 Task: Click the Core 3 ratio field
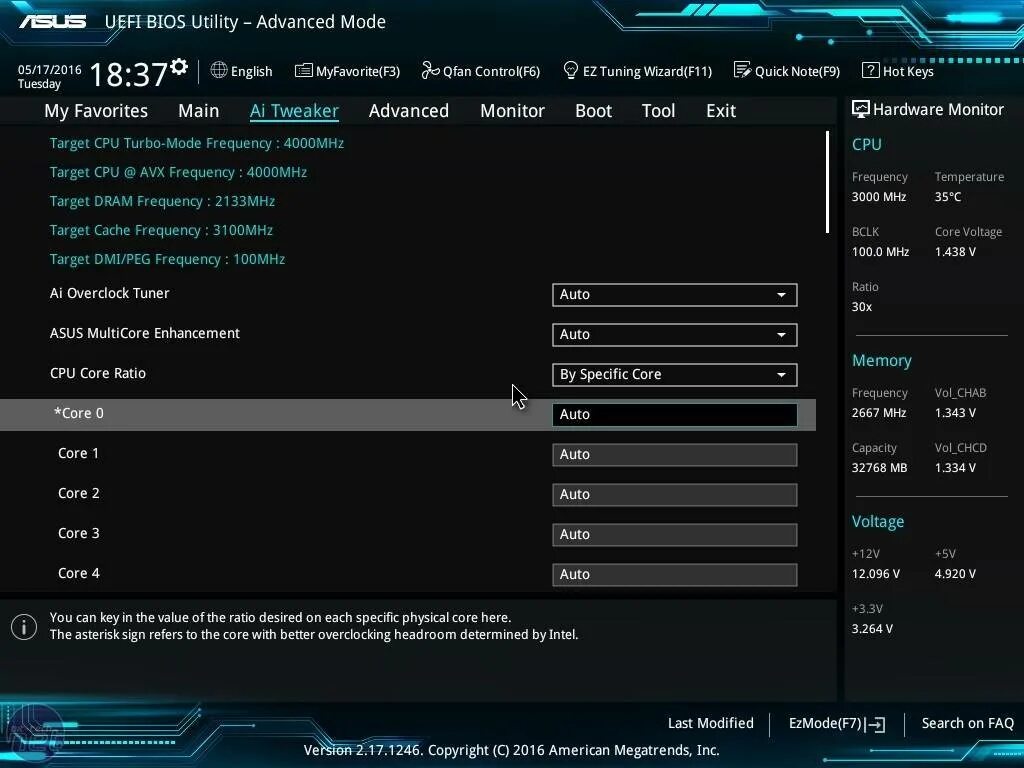click(x=674, y=534)
